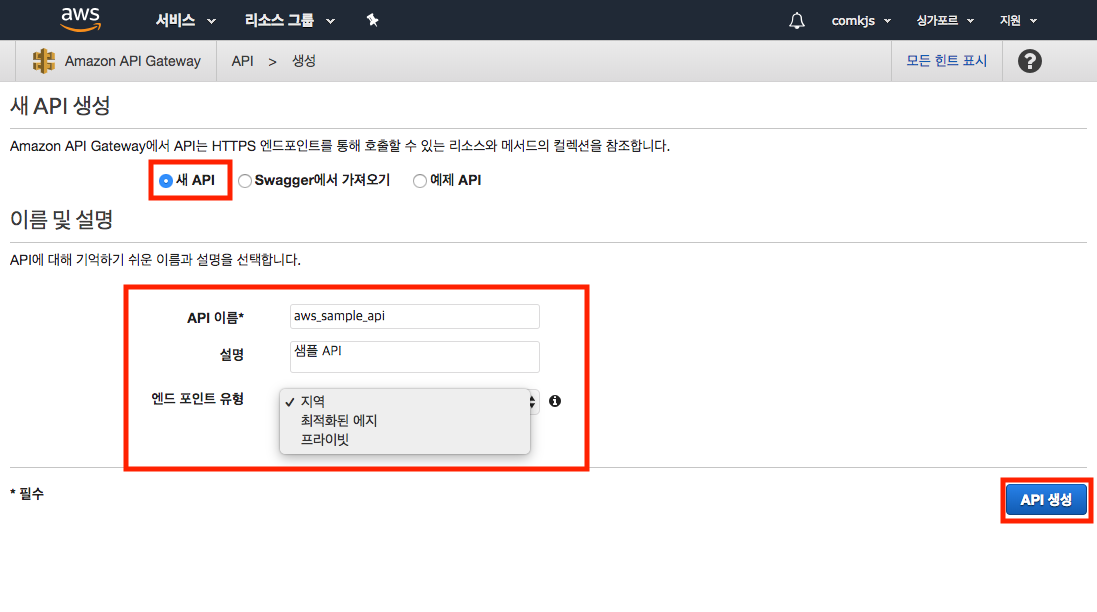The width and height of the screenshot is (1097, 612).
Task: Open the 리소스 그룹 dropdown
Action: [289, 20]
